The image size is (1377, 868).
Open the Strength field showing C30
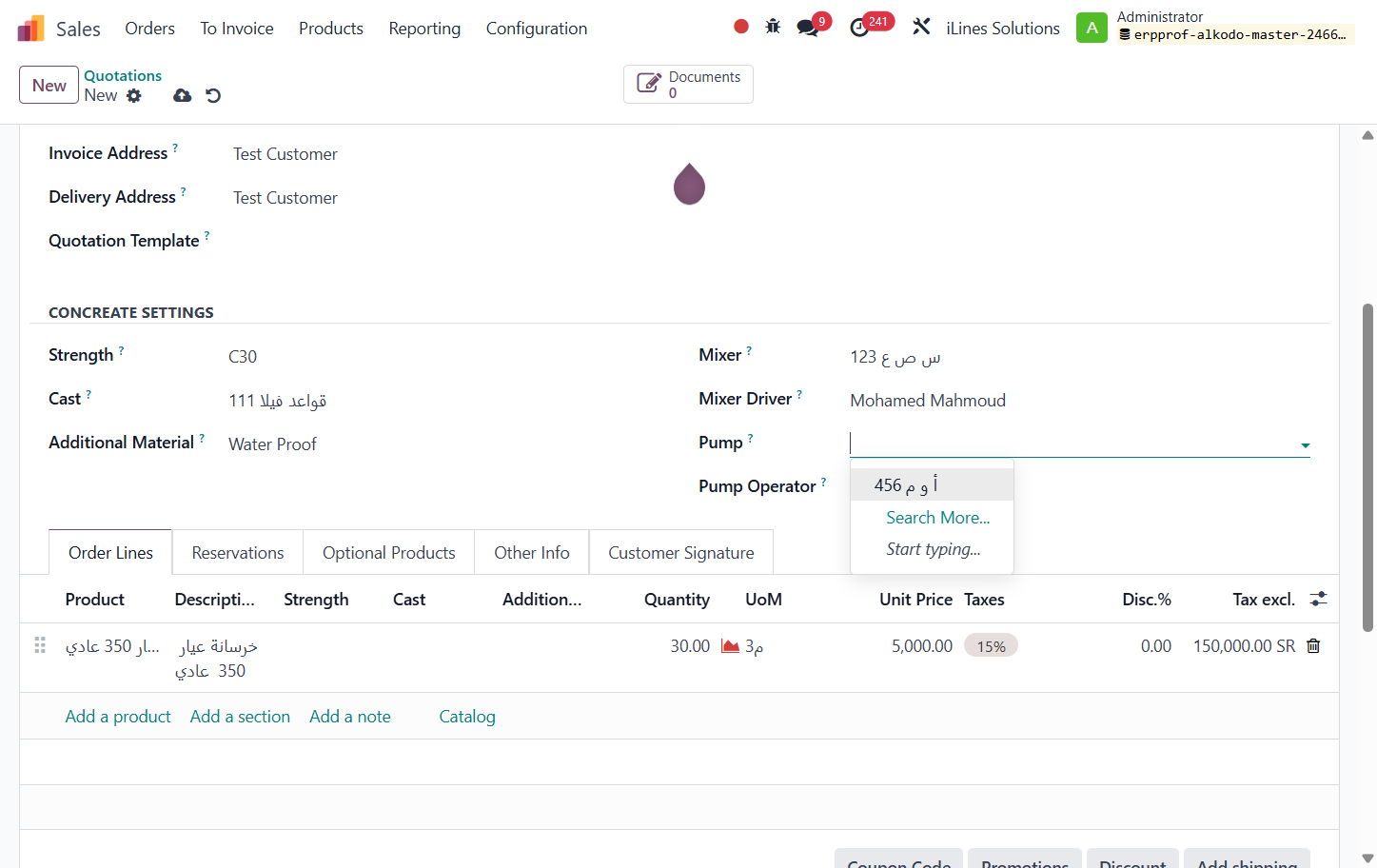pos(243,357)
